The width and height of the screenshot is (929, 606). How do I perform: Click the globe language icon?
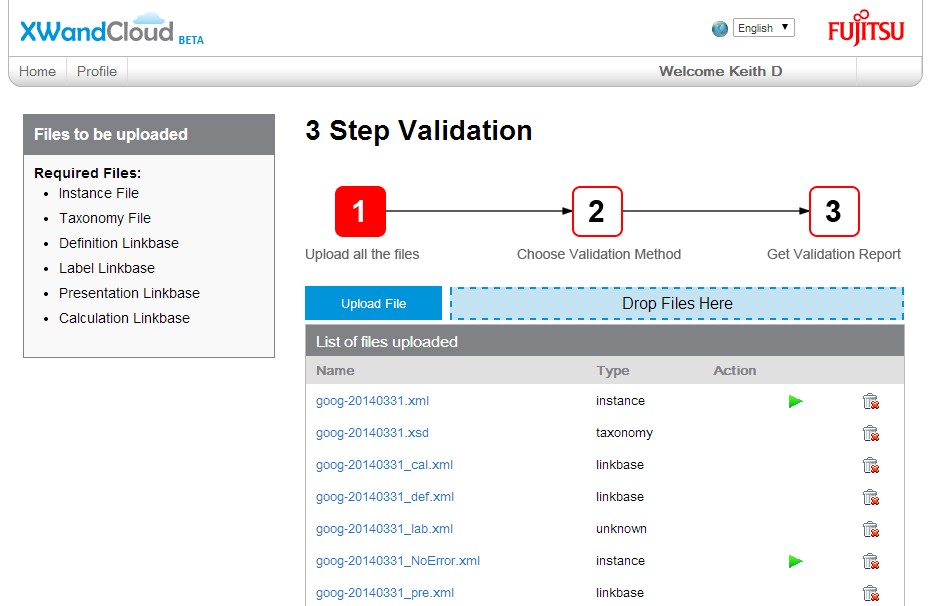tap(720, 29)
